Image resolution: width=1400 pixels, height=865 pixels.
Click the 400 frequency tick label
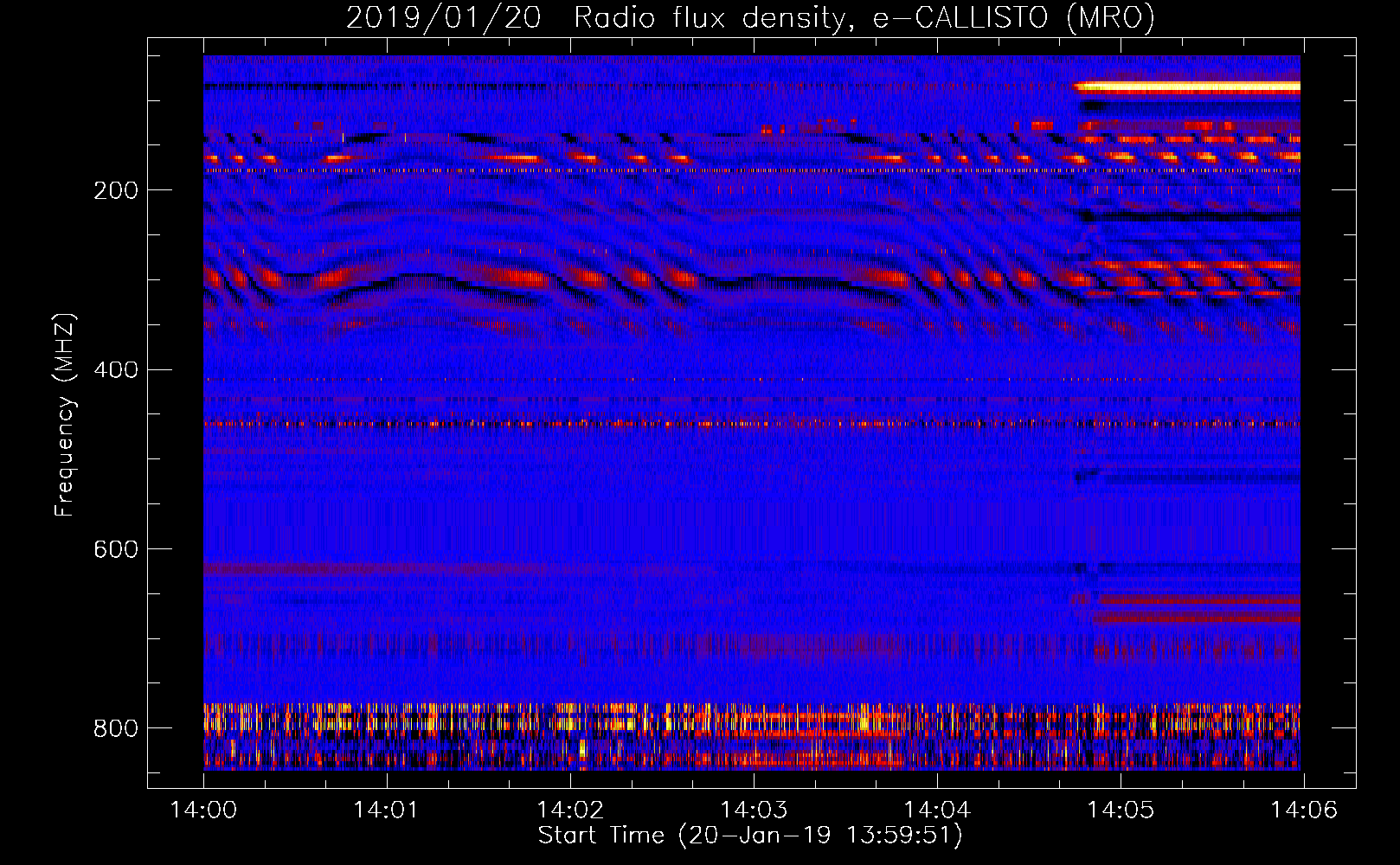pyautogui.click(x=116, y=370)
